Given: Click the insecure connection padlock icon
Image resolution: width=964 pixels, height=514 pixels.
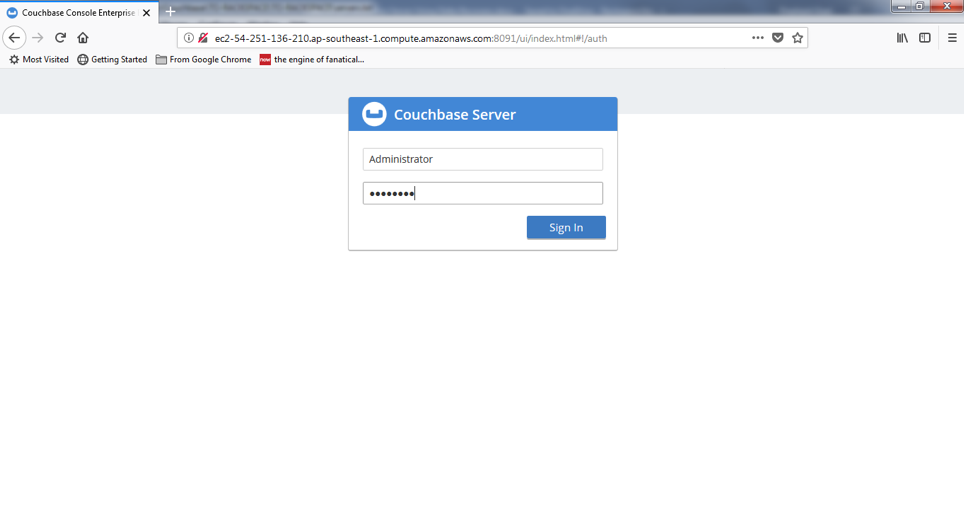Looking at the screenshot, I should (203, 38).
